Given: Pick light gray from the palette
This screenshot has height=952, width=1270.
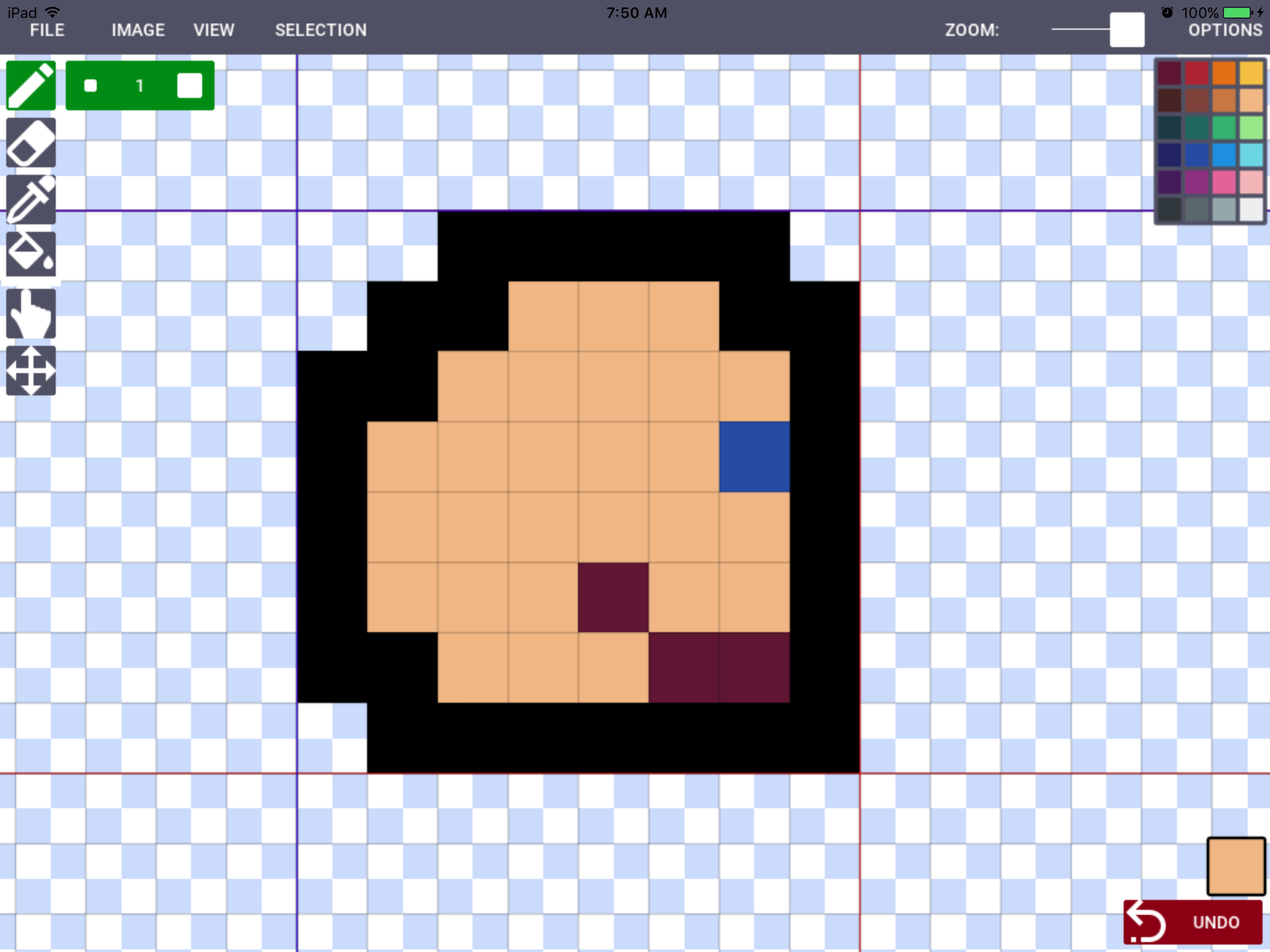Looking at the screenshot, I should click(x=1224, y=209).
